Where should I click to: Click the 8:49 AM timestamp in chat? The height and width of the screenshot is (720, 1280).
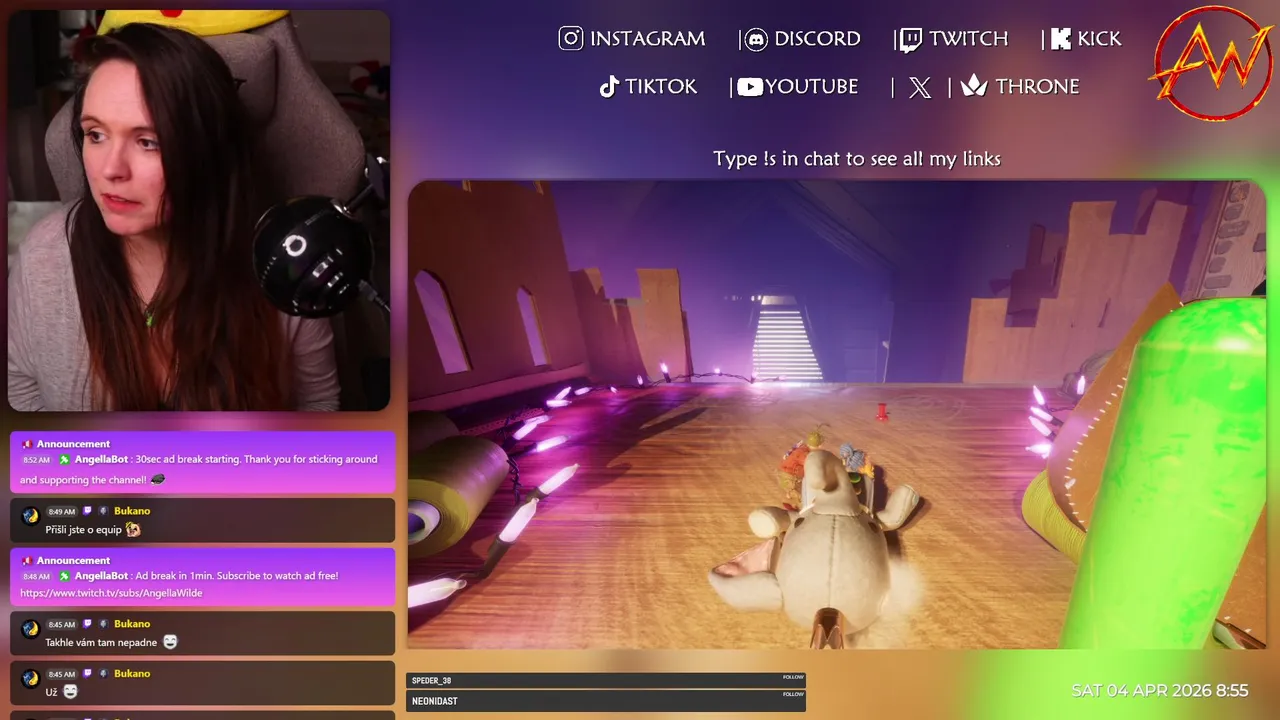click(62, 512)
